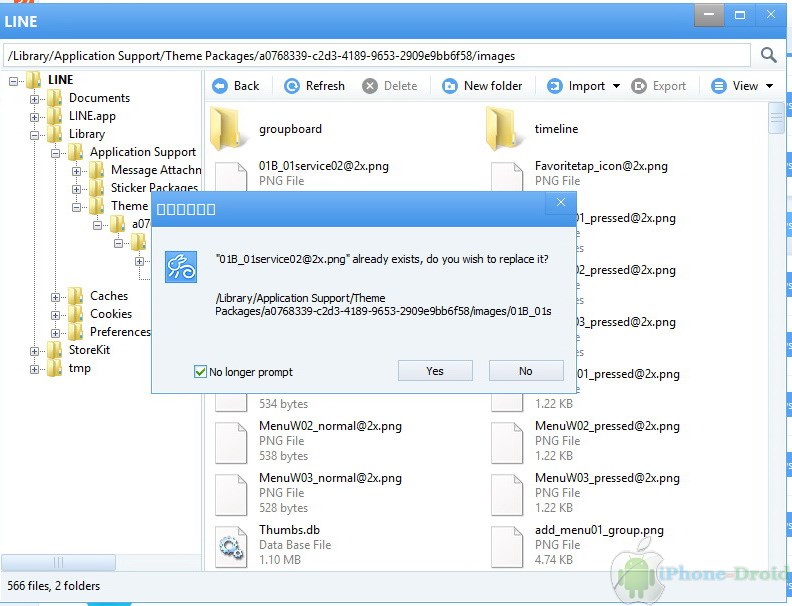Select the StoreKit folder icon in tree
Image resolution: width=792 pixels, height=606 pixels.
[x=54, y=350]
